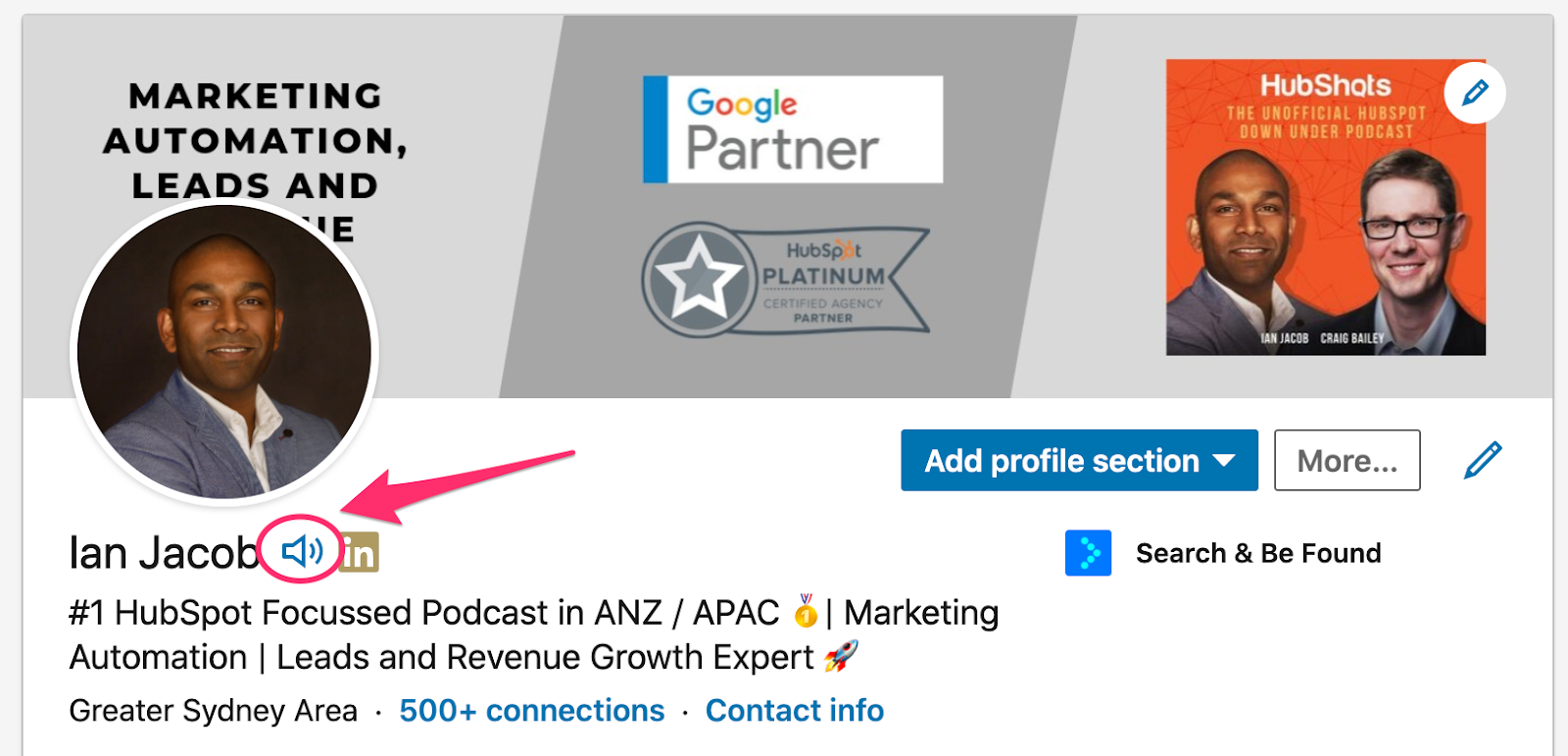
Task: Click the medal emoji in the headline
Action: 804,615
